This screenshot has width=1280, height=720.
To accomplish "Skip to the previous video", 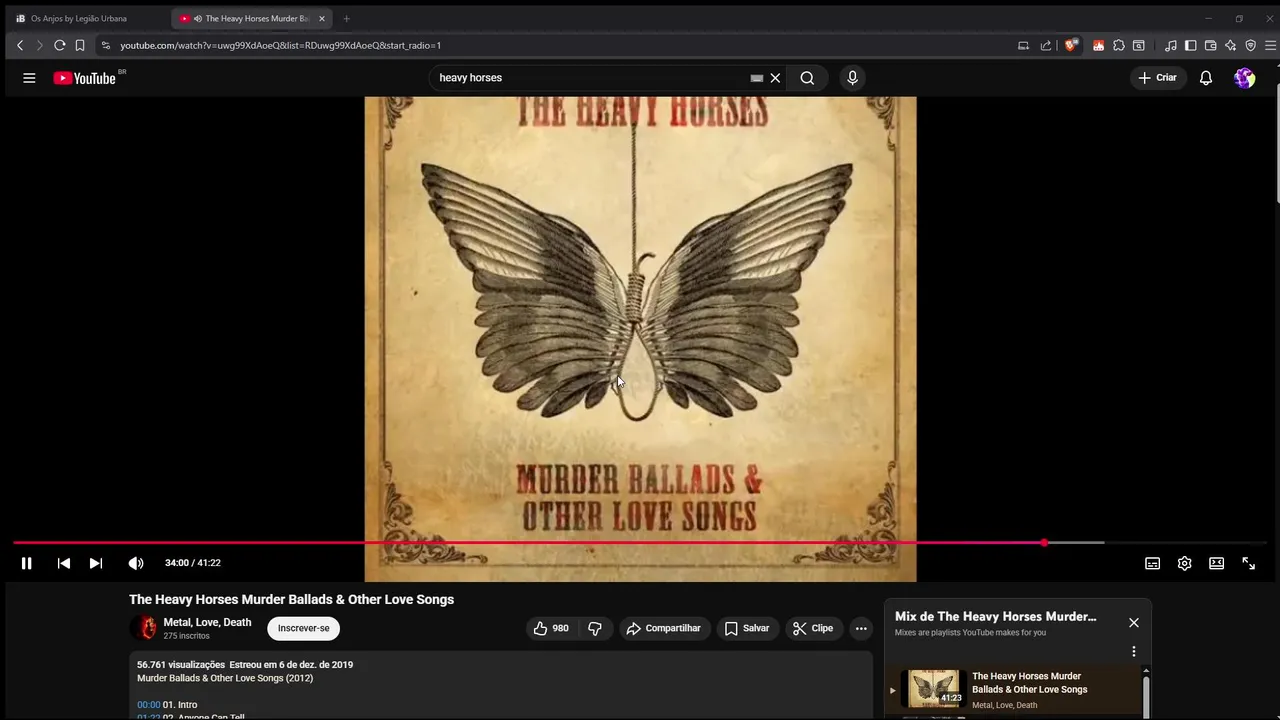I will pos(64,563).
